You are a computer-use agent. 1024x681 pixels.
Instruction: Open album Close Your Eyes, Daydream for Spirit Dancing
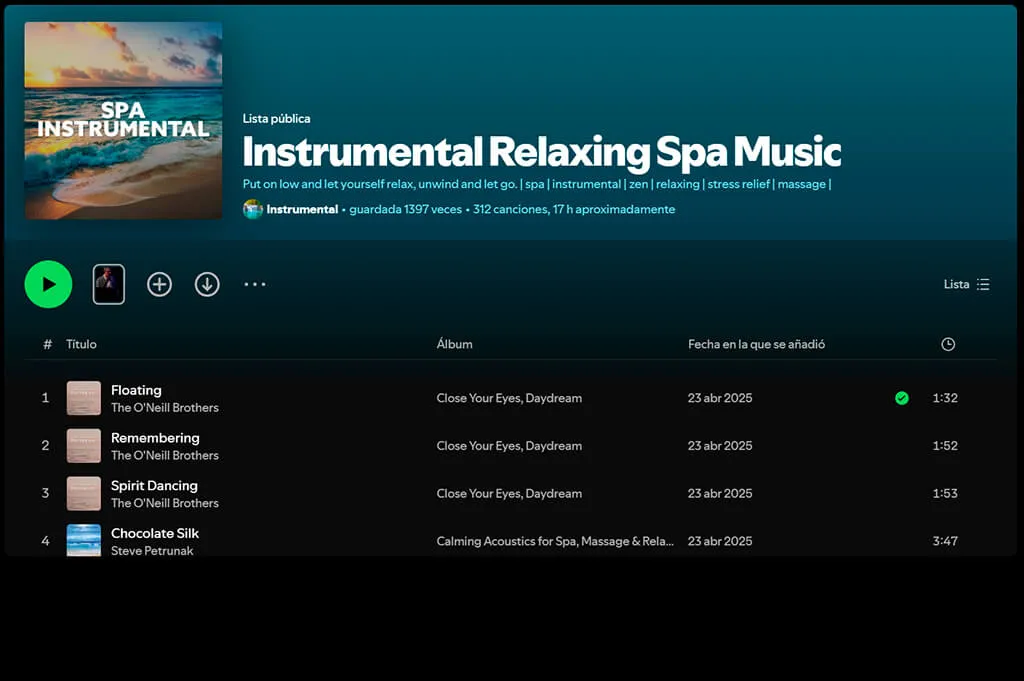click(x=509, y=493)
